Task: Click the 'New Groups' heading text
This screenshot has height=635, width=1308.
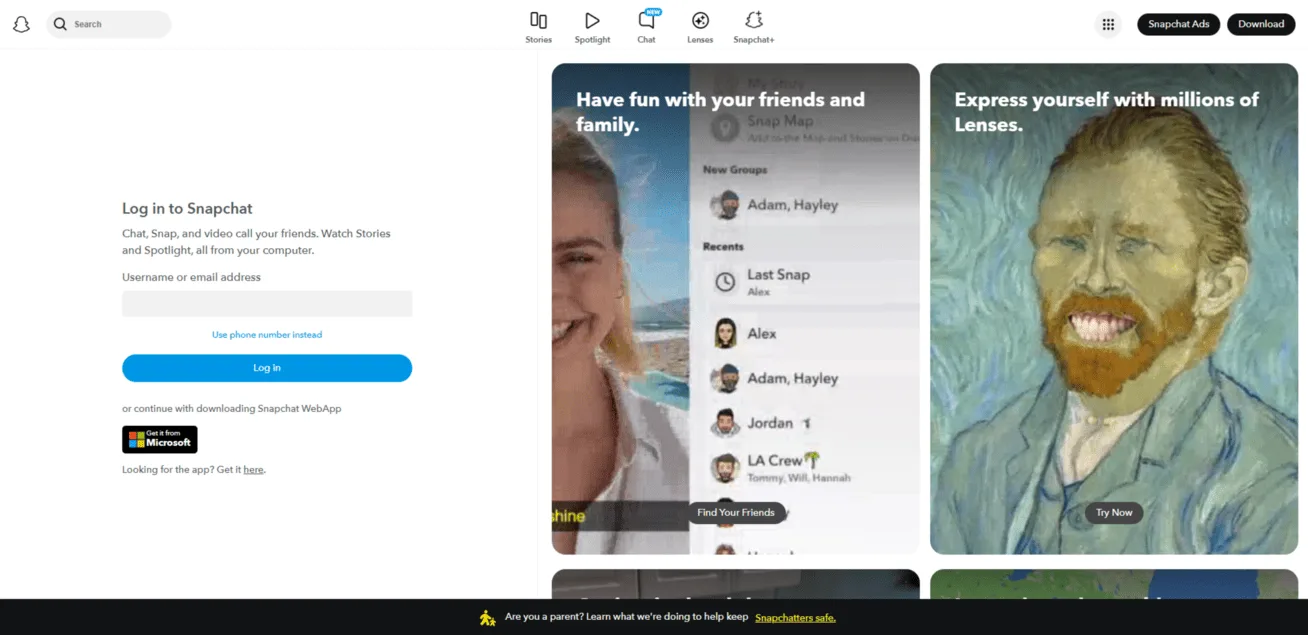Action: [735, 170]
